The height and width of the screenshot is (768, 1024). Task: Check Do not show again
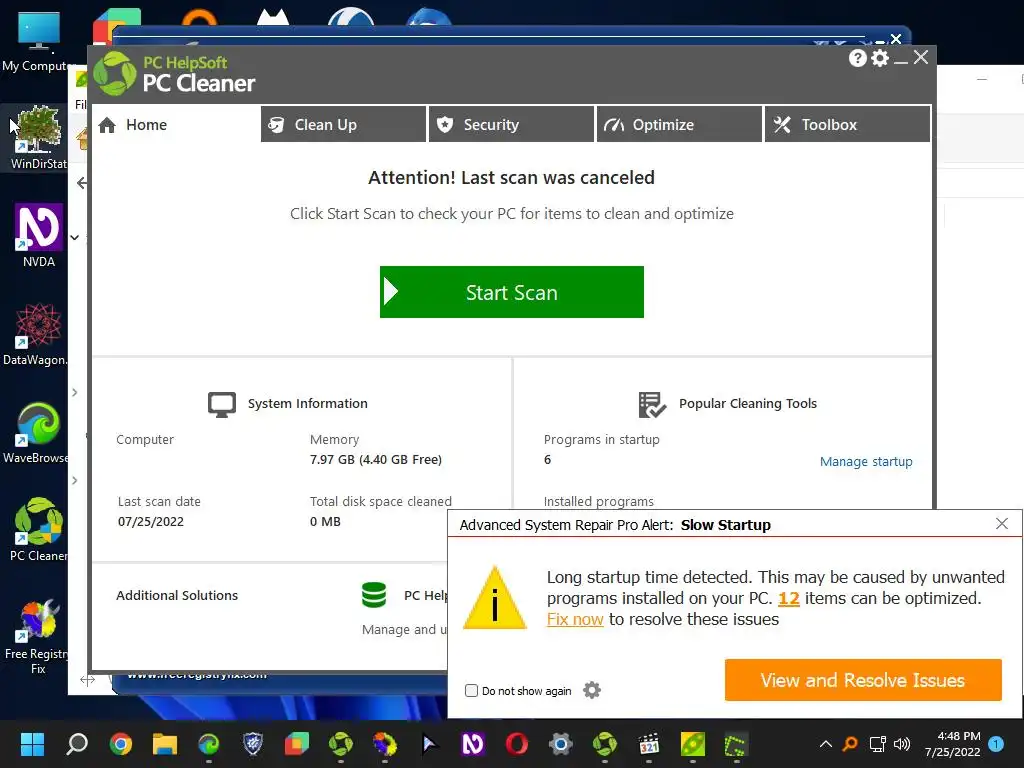click(471, 690)
